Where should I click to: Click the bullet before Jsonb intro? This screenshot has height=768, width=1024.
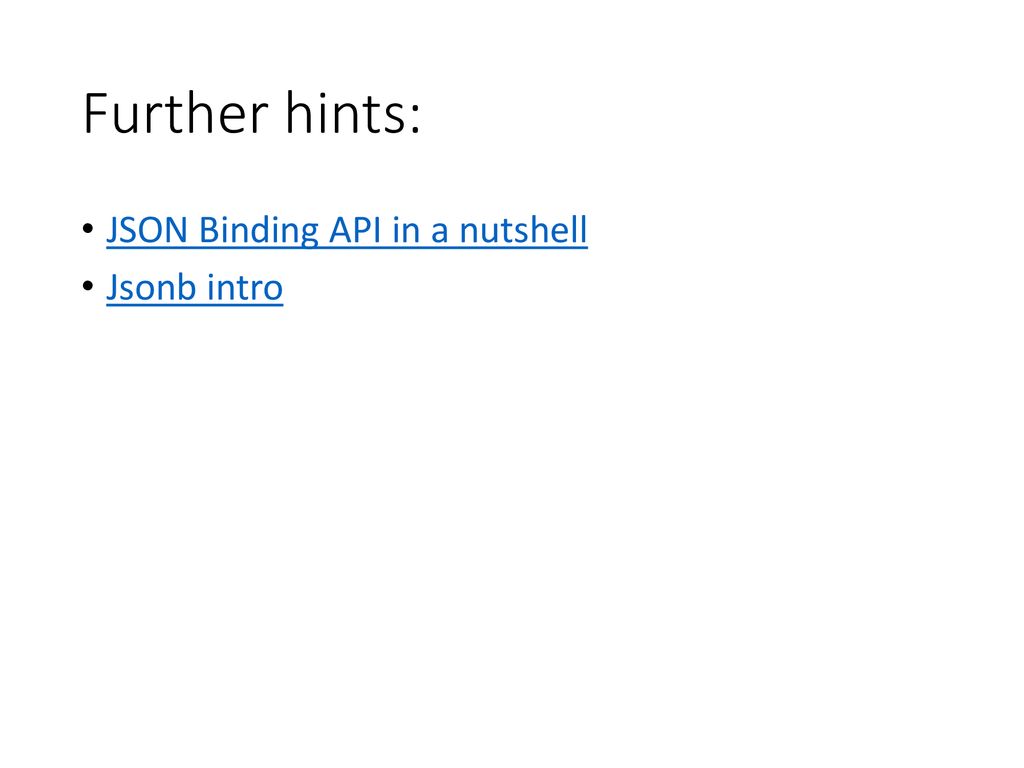pyautogui.click(x=89, y=286)
